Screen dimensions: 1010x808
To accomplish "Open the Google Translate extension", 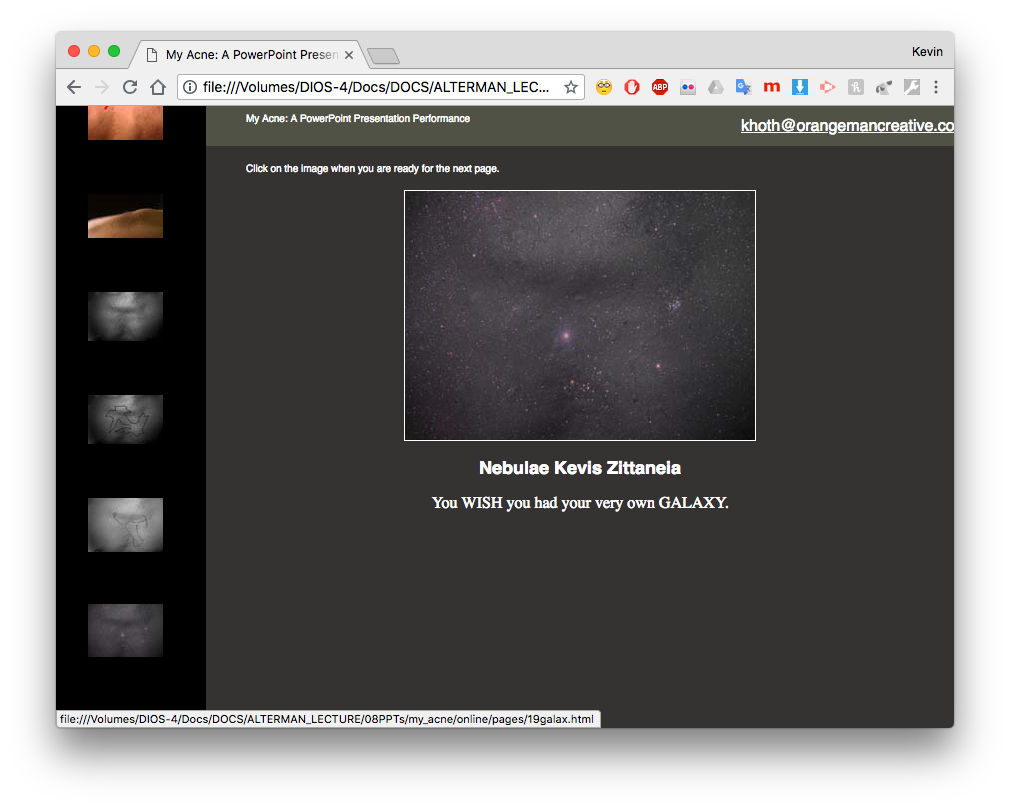I will pos(743,87).
